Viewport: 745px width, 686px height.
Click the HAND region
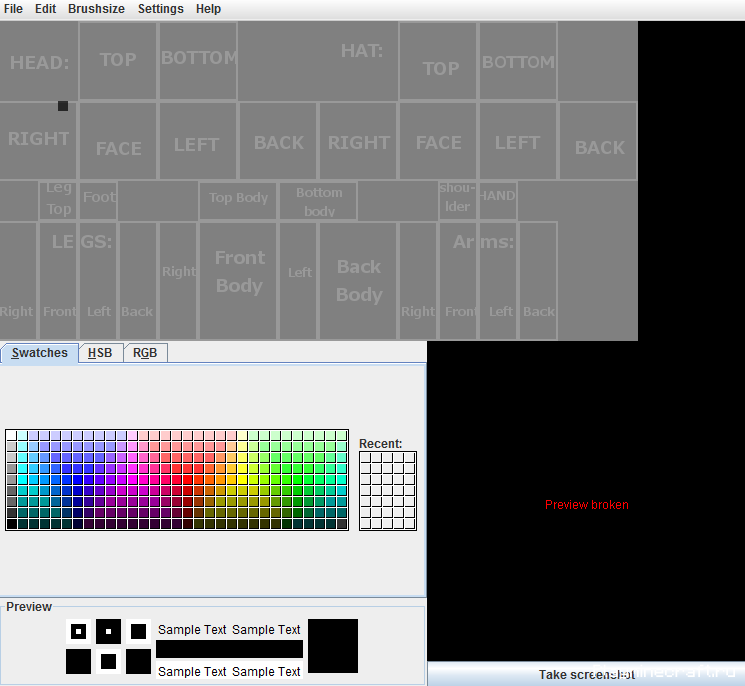point(498,200)
